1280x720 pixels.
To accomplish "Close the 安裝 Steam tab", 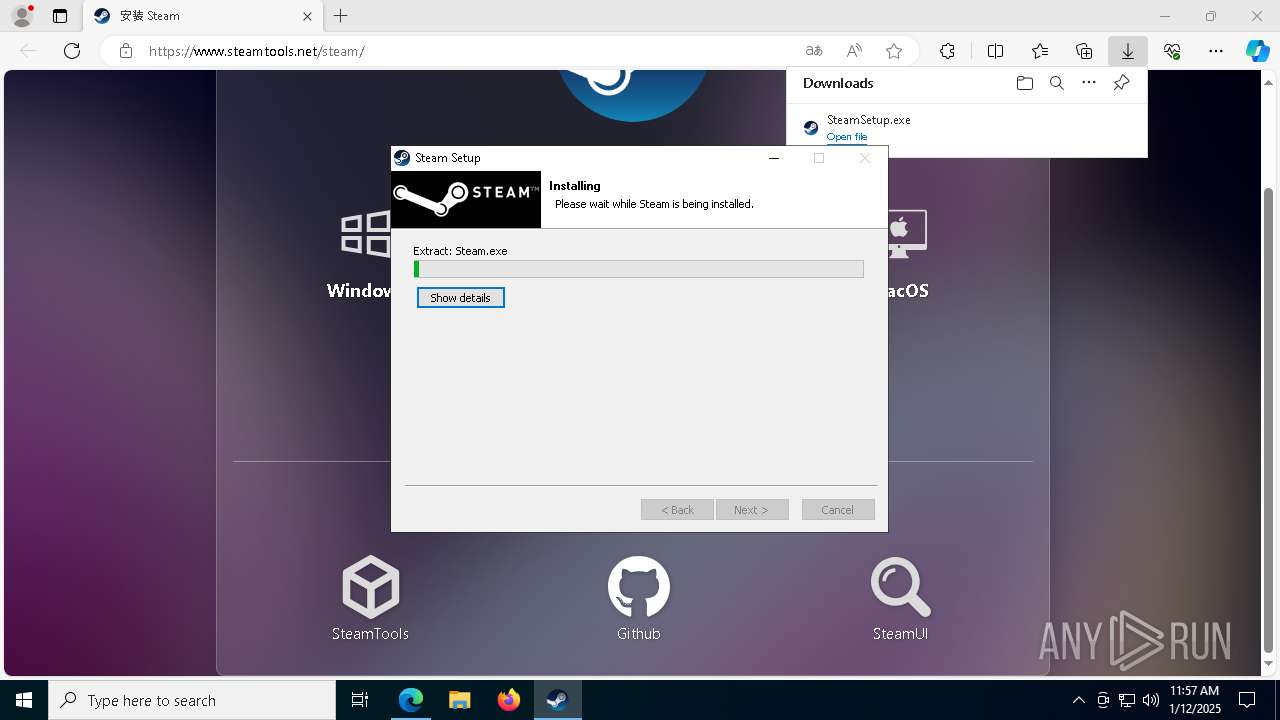I will [308, 16].
